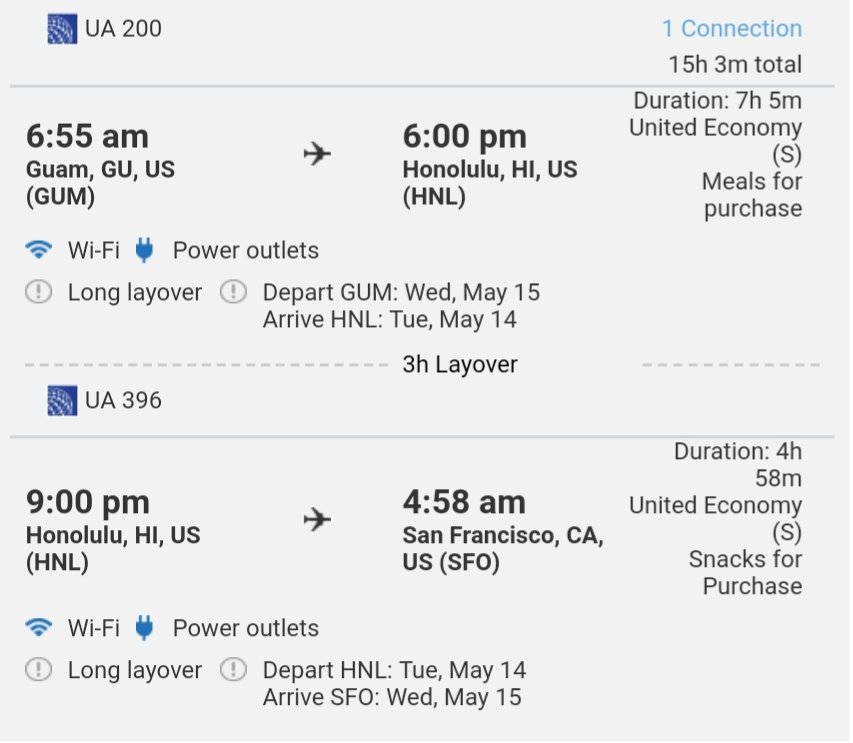
Task: Click the power plug icon on UA 396
Action: (144, 628)
